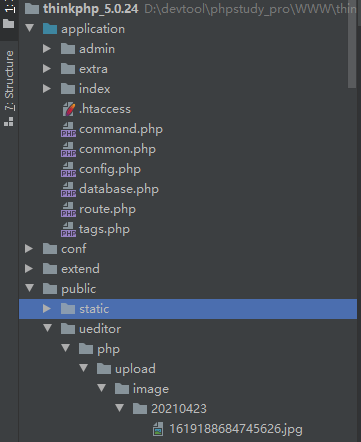Select the extend folder

tap(80, 269)
